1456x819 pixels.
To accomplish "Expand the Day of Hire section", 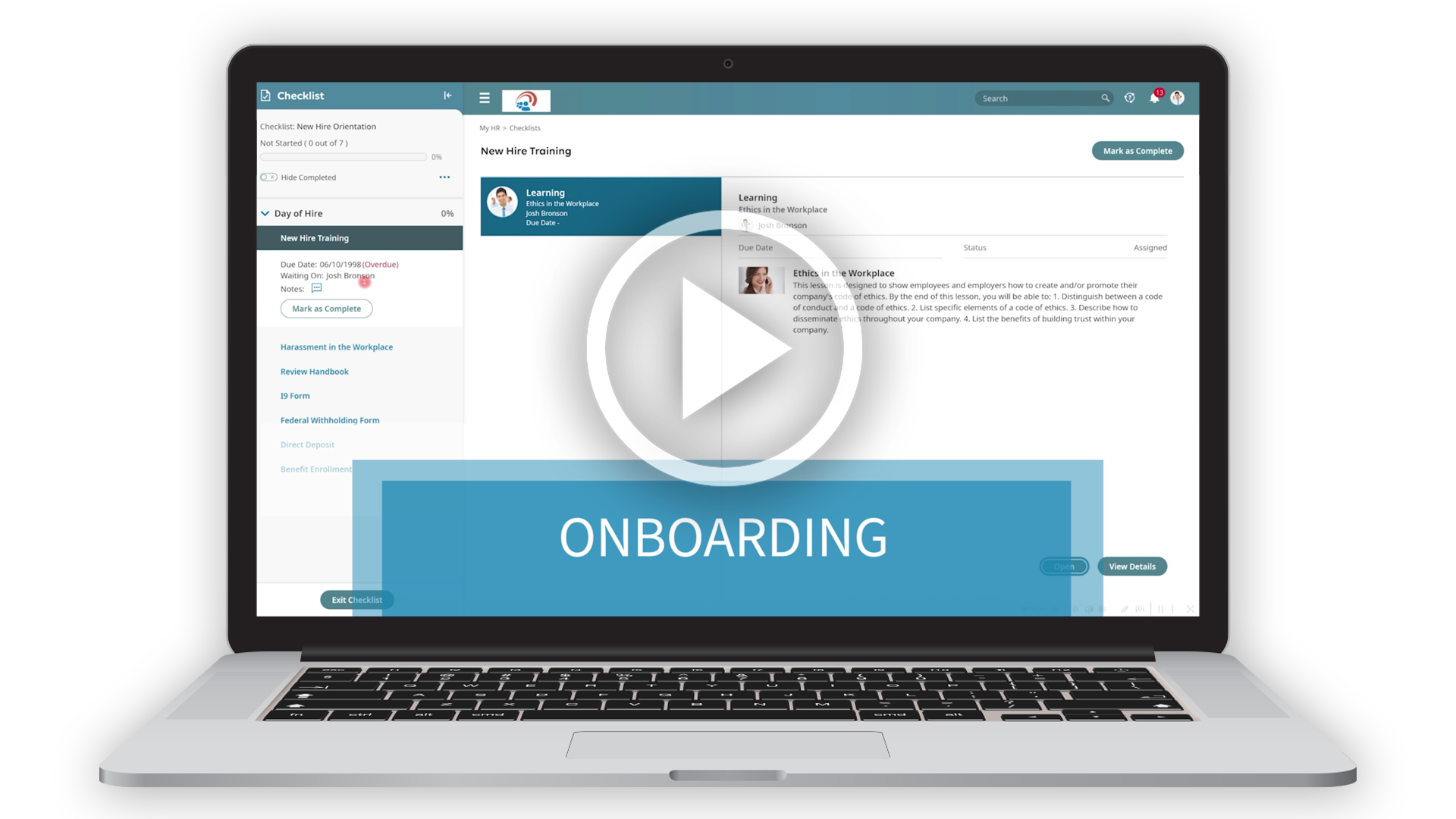I will pyautogui.click(x=266, y=213).
